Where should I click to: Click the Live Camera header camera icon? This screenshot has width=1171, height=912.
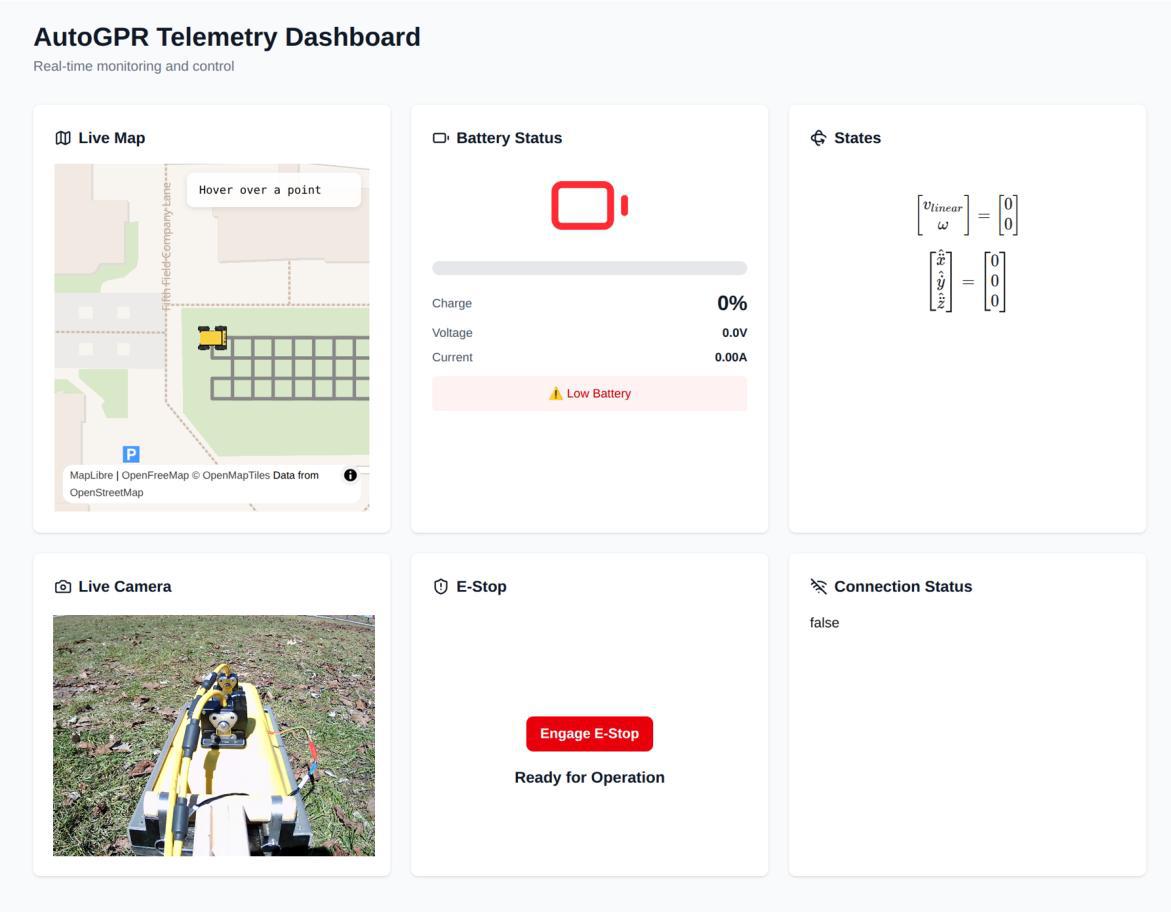coord(63,587)
